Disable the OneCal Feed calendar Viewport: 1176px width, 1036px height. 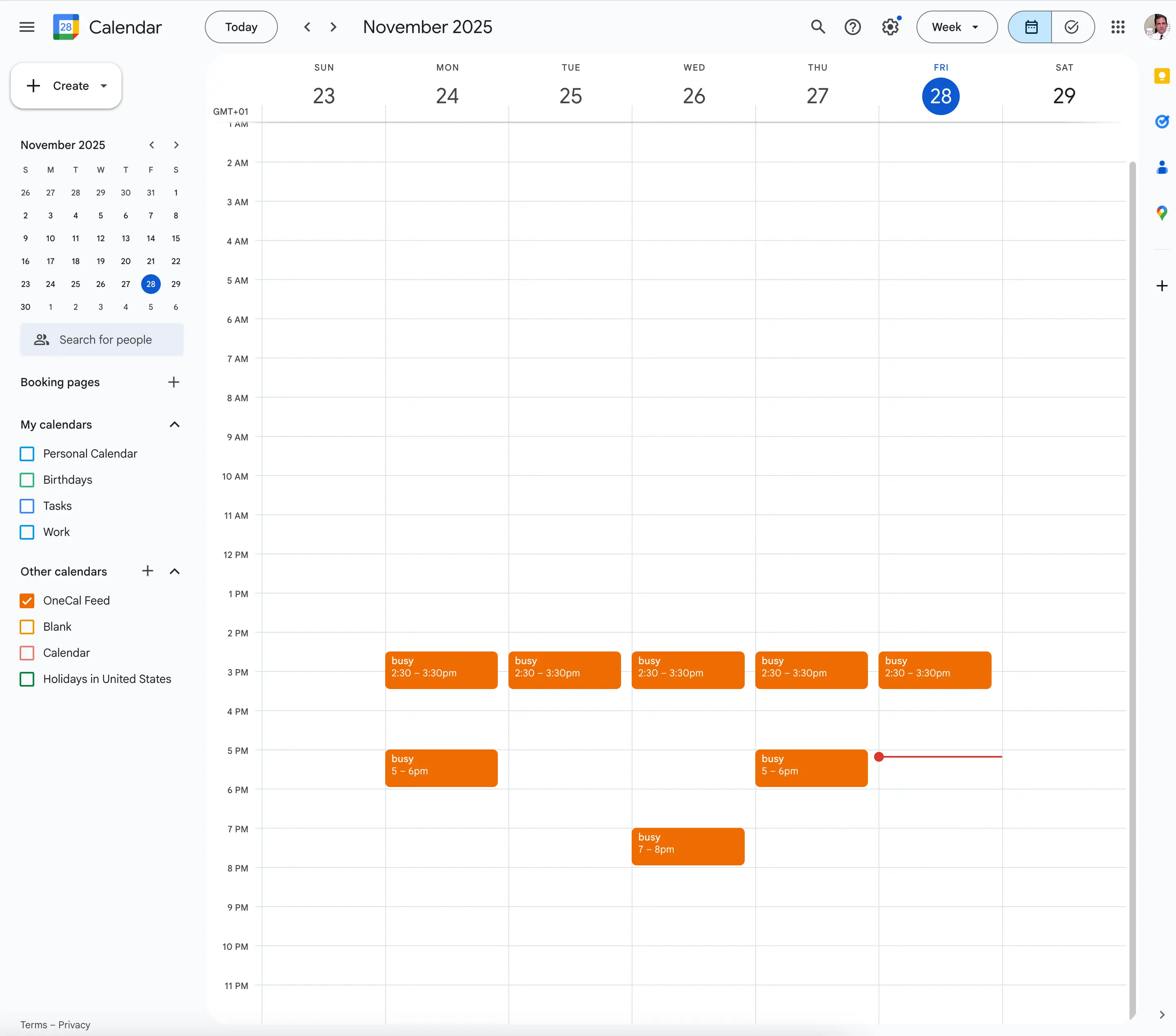tap(27, 600)
